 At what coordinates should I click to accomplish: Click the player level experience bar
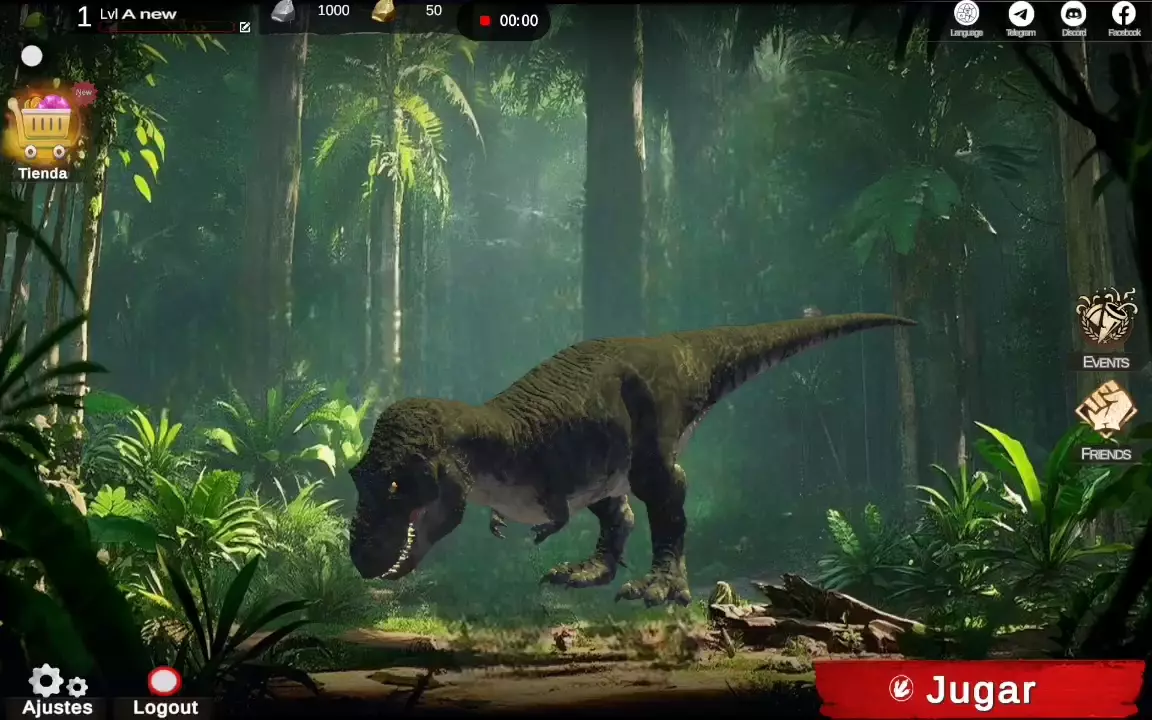pos(166,27)
